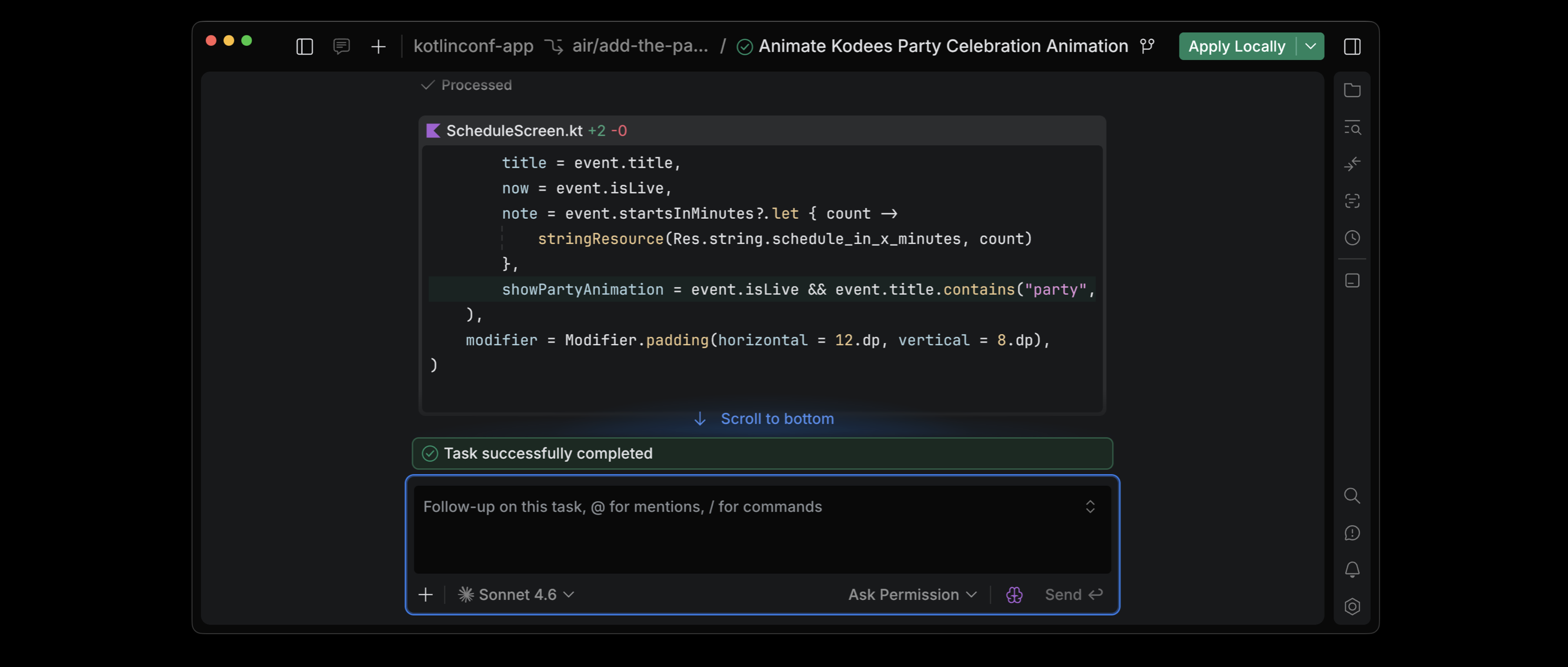
Task: Jump down with Scroll to bottom
Action: pyautogui.click(x=764, y=419)
